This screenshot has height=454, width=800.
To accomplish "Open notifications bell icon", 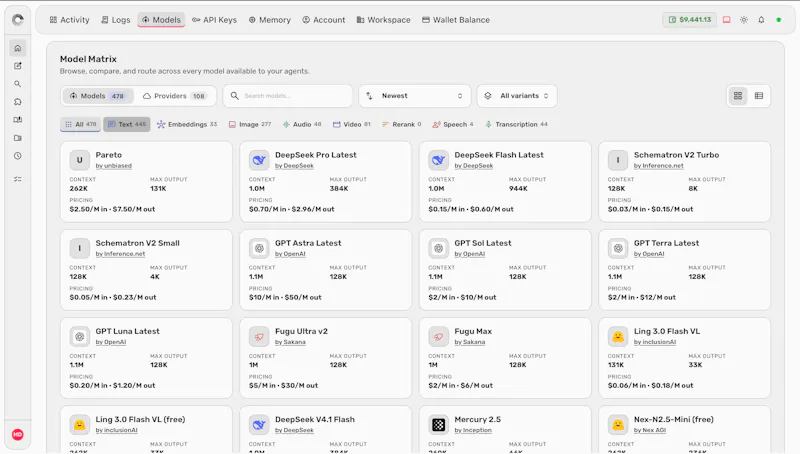I will [x=761, y=20].
